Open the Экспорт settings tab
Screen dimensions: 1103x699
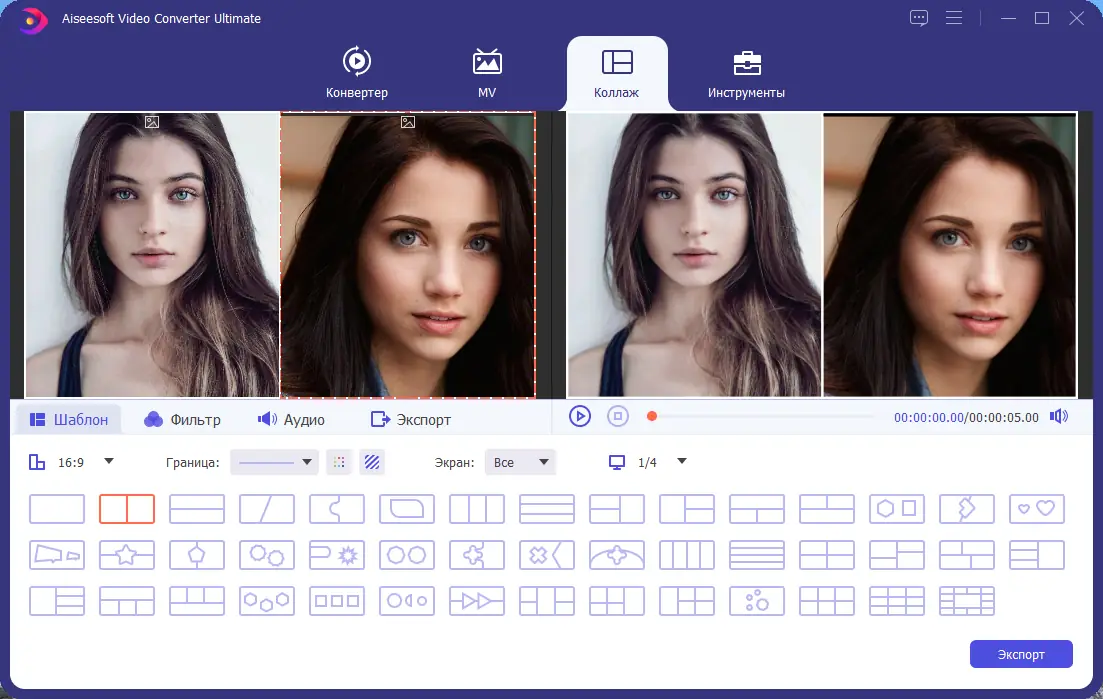pos(411,420)
